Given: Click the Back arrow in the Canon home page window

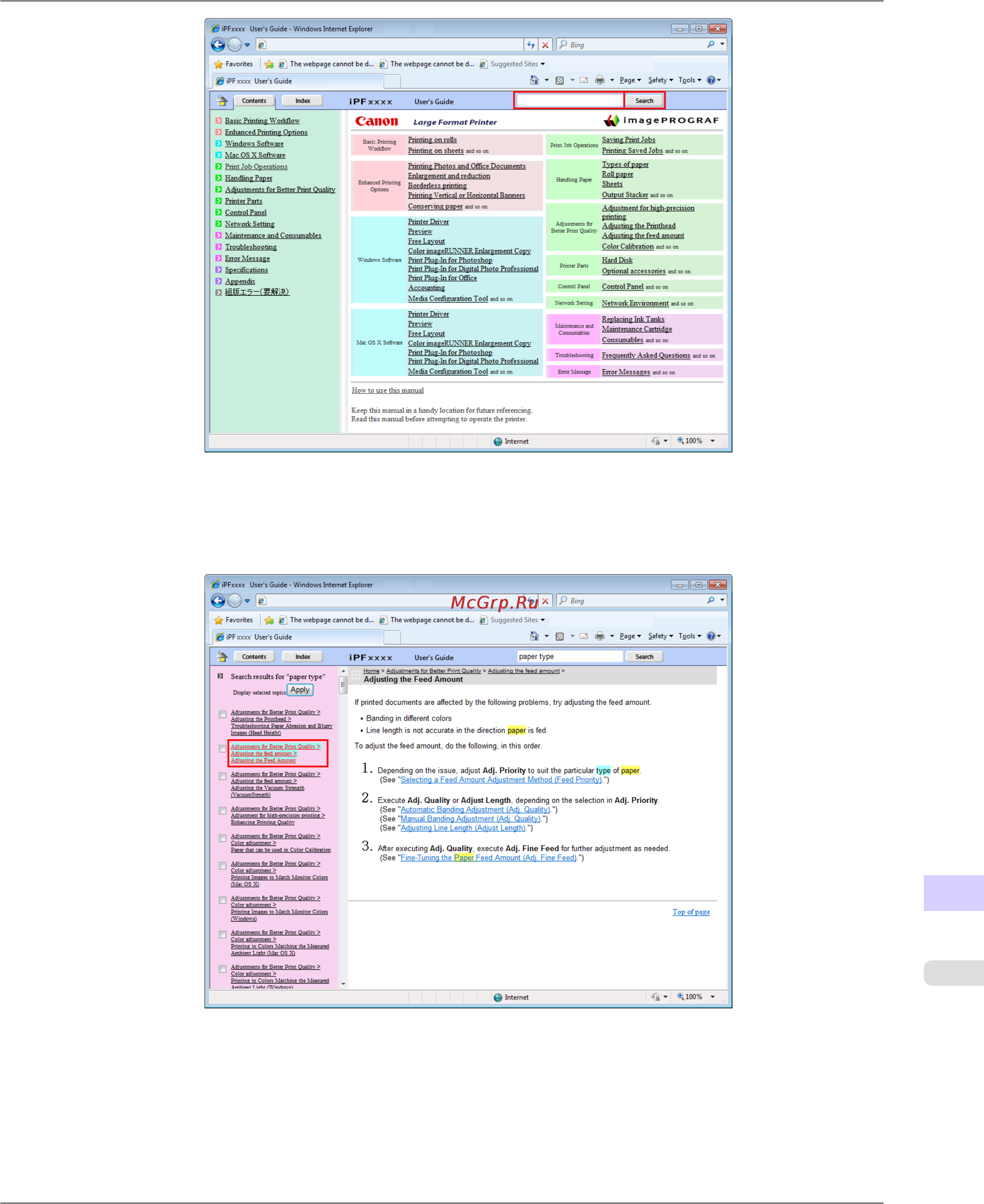Looking at the screenshot, I should click(x=218, y=45).
